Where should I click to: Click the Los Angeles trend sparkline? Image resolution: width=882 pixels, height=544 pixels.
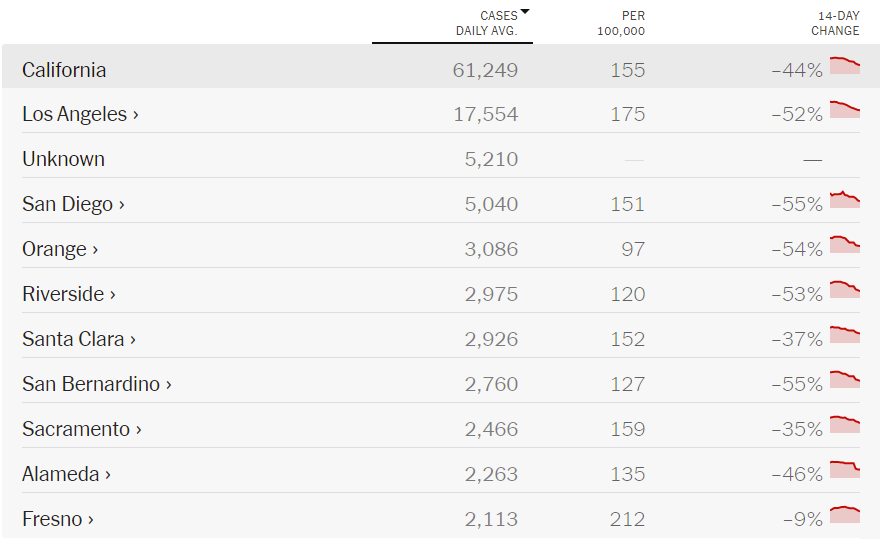[x=845, y=110]
